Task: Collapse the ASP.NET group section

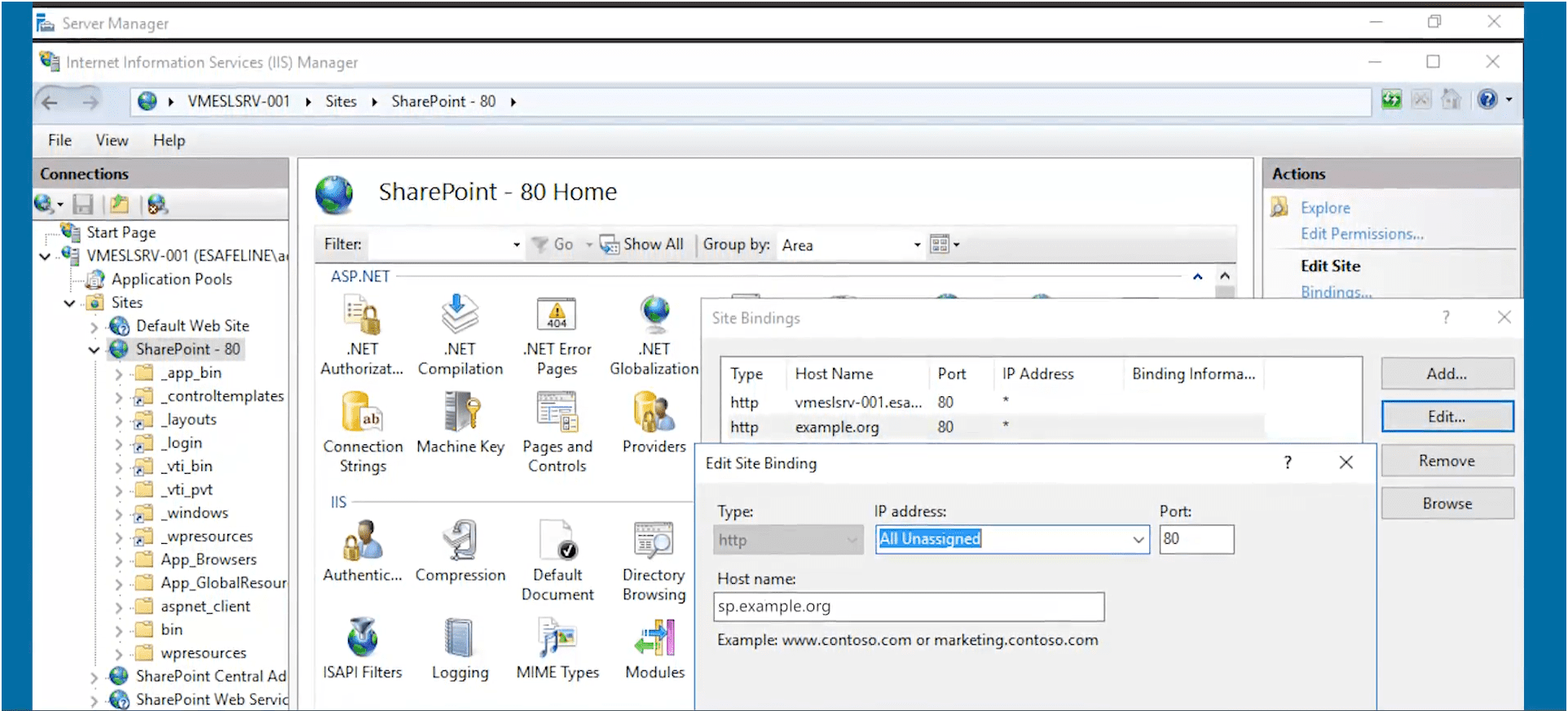Action: click(1197, 277)
